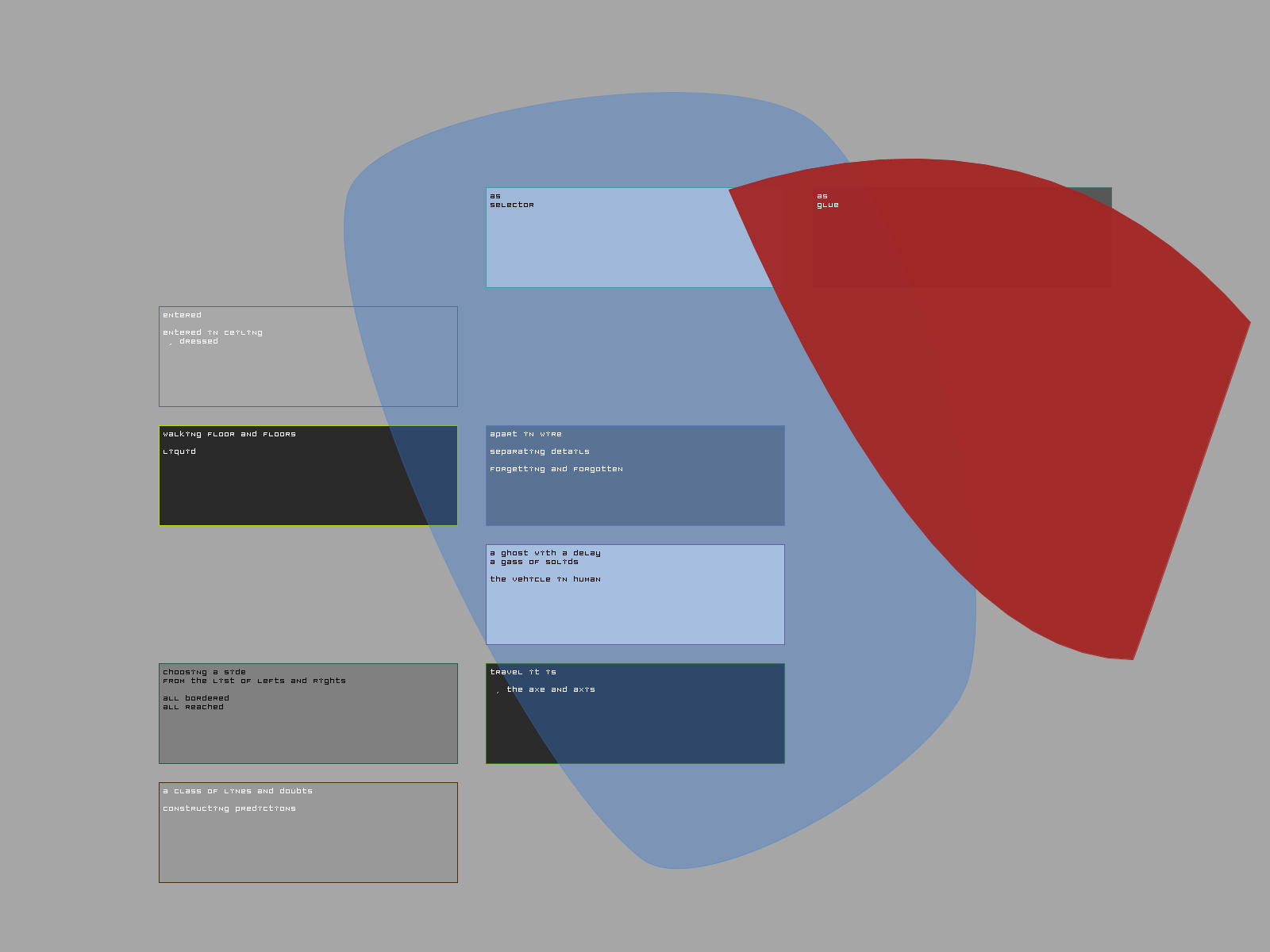Select the 'separating details' text
Image resolution: width=1270 pixels, height=952 pixels.
[539, 451]
